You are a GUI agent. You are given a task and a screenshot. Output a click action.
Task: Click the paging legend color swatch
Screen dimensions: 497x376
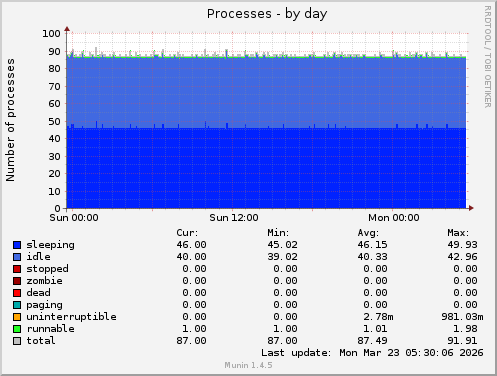click(x=17, y=305)
